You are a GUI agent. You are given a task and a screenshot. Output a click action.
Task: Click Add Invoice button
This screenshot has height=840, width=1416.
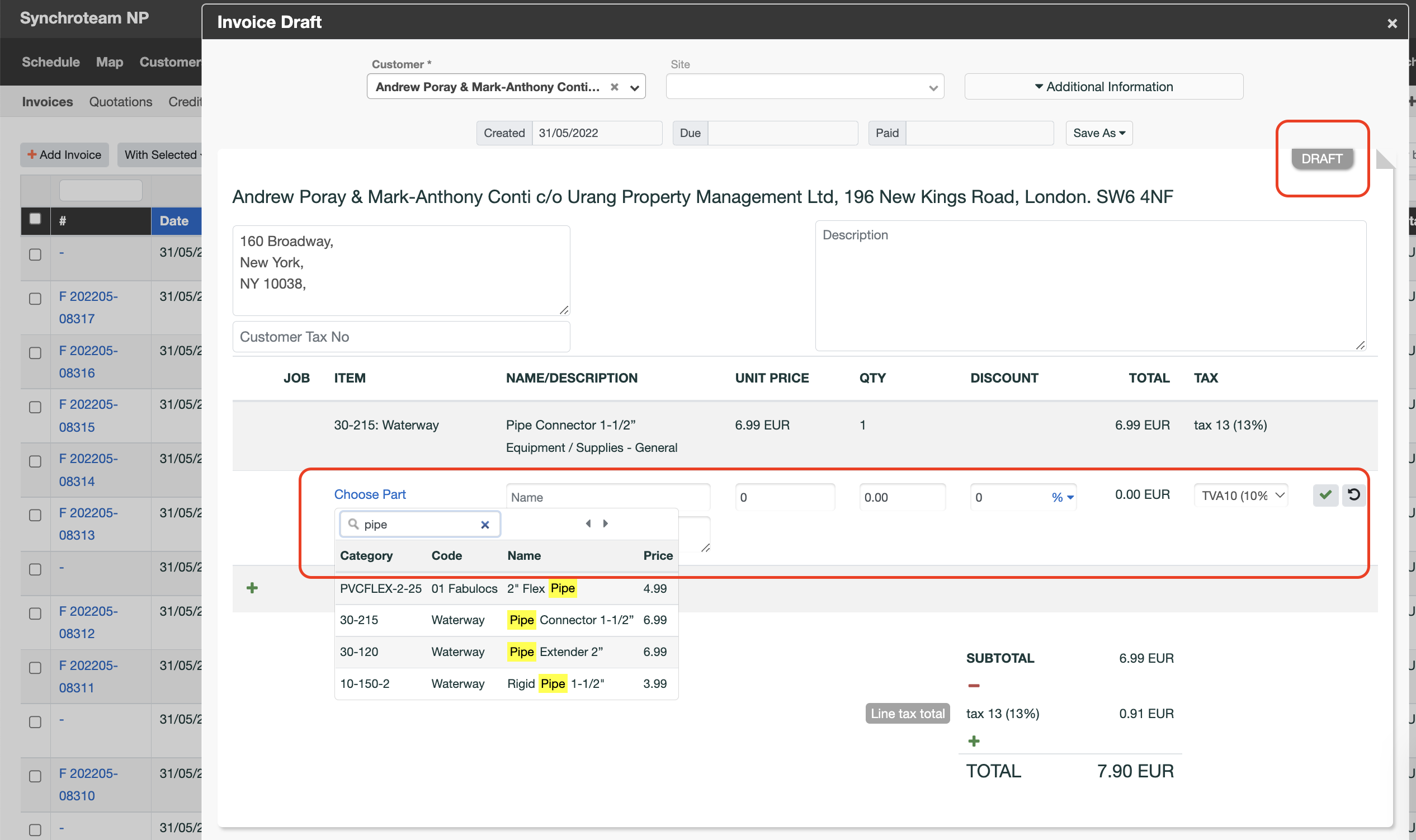(64, 154)
